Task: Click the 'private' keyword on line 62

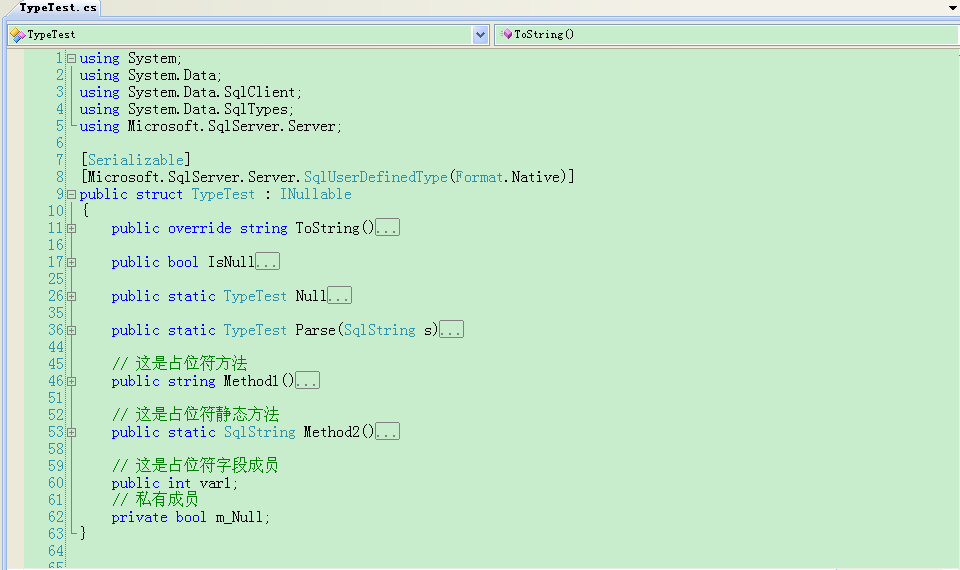Action: [x=140, y=517]
